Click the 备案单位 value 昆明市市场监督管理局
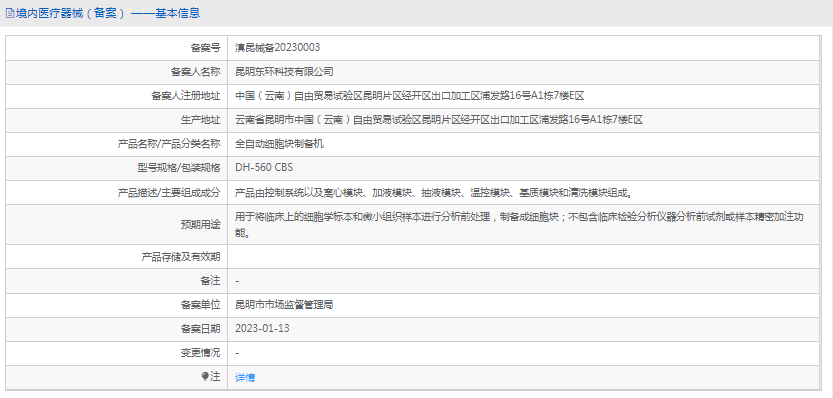The height and width of the screenshot is (398, 833). [284, 305]
